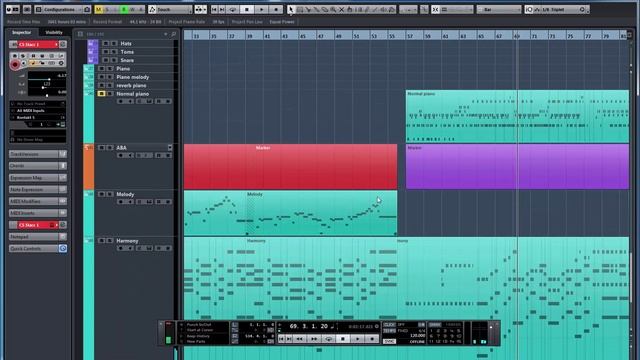Select the Object Selection arrow tool
Viewport: 640px width, 360px height.
(291, 9)
